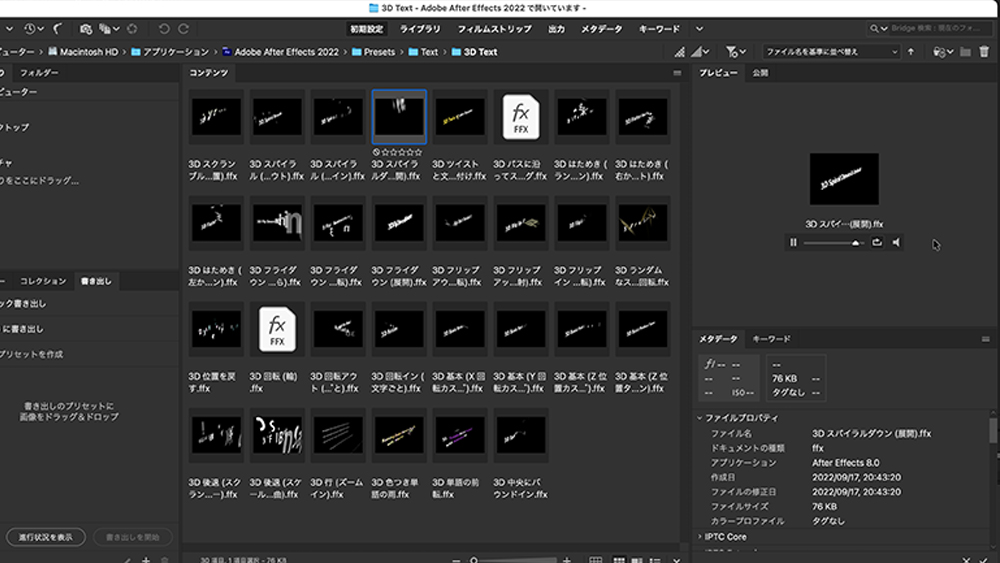Switch to the ライブラリ workspace tab
This screenshot has height=563, width=1000.
pos(420,29)
